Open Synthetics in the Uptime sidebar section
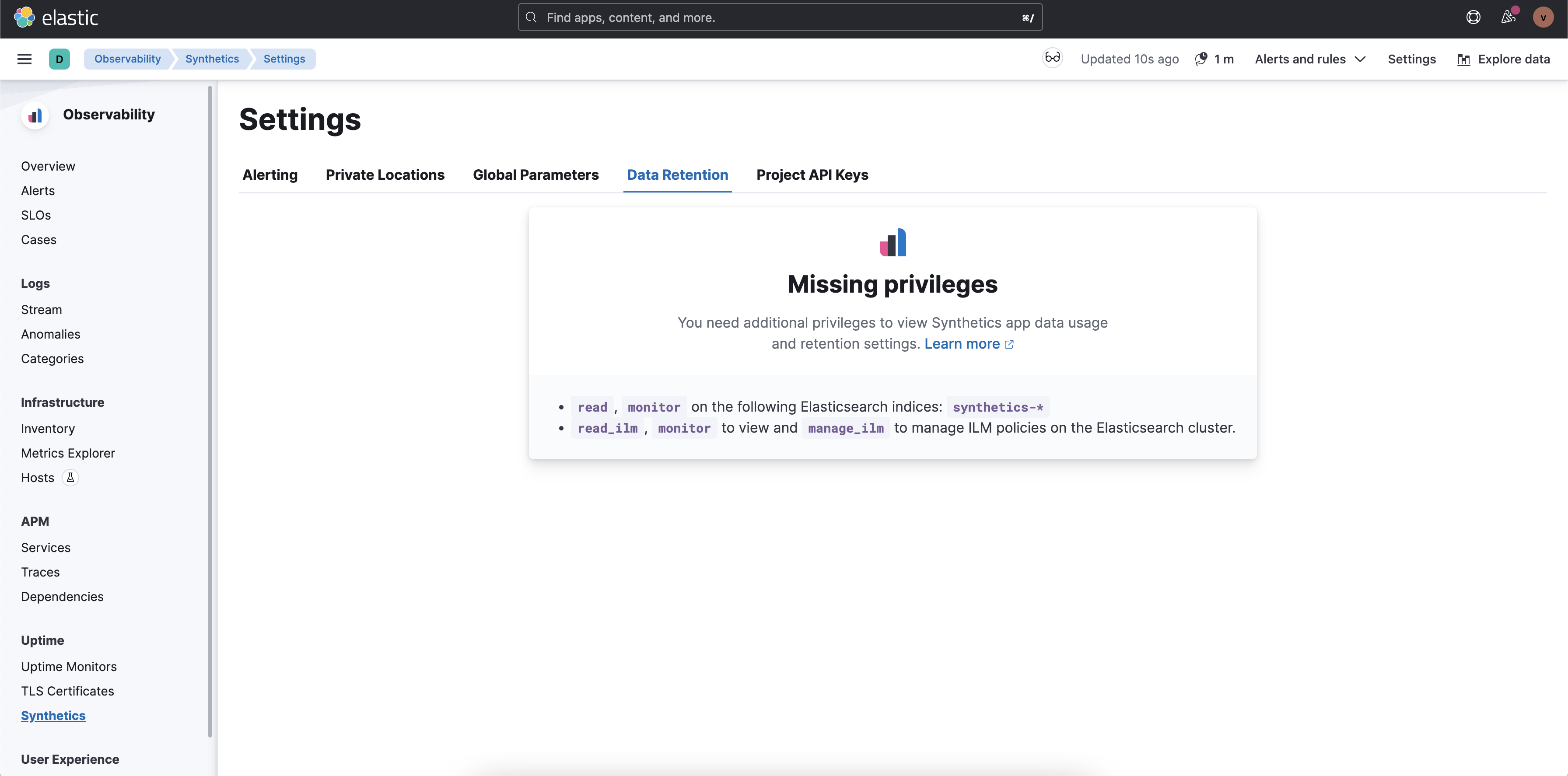The height and width of the screenshot is (776, 1568). pyautogui.click(x=53, y=716)
